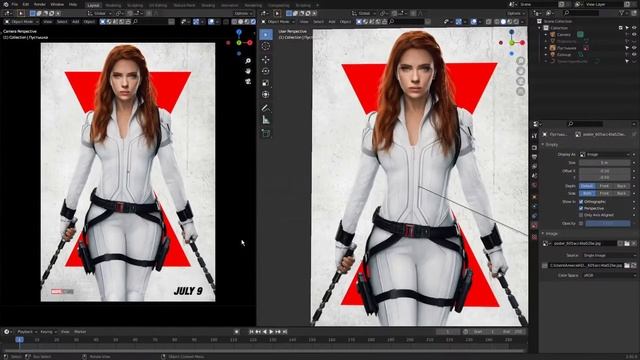Open the Edit menu

tap(26, 4)
